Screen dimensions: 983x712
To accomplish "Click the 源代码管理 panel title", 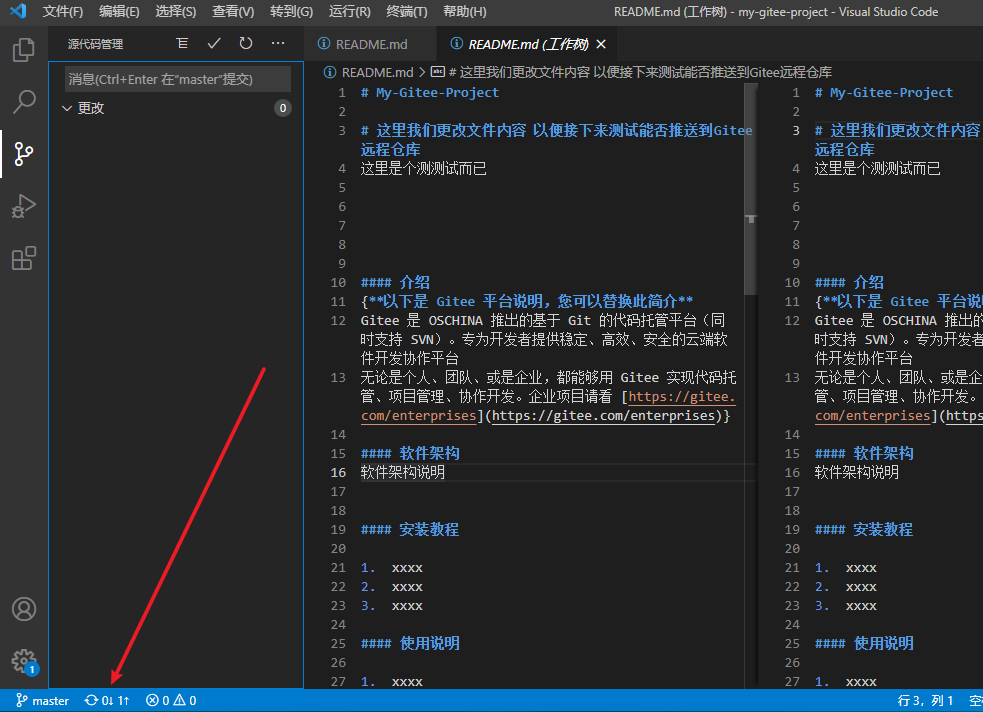I will pos(95,44).
